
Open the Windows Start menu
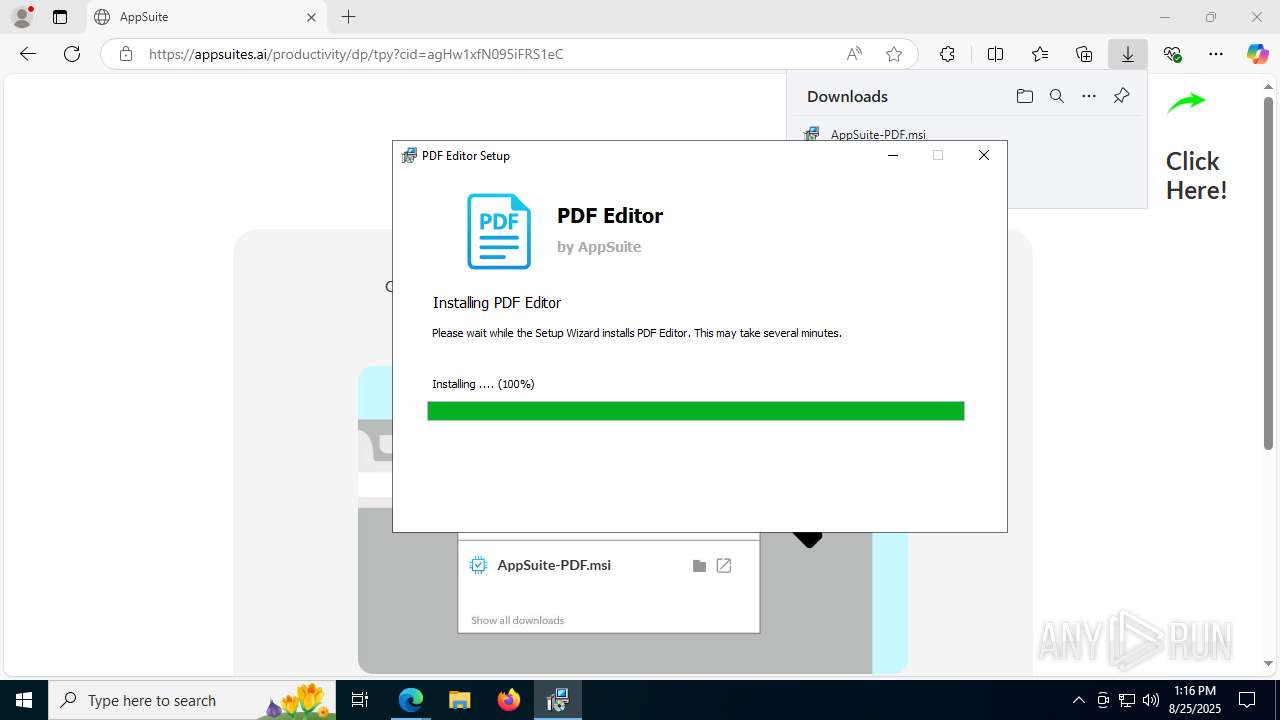click(x=24, y=700)
